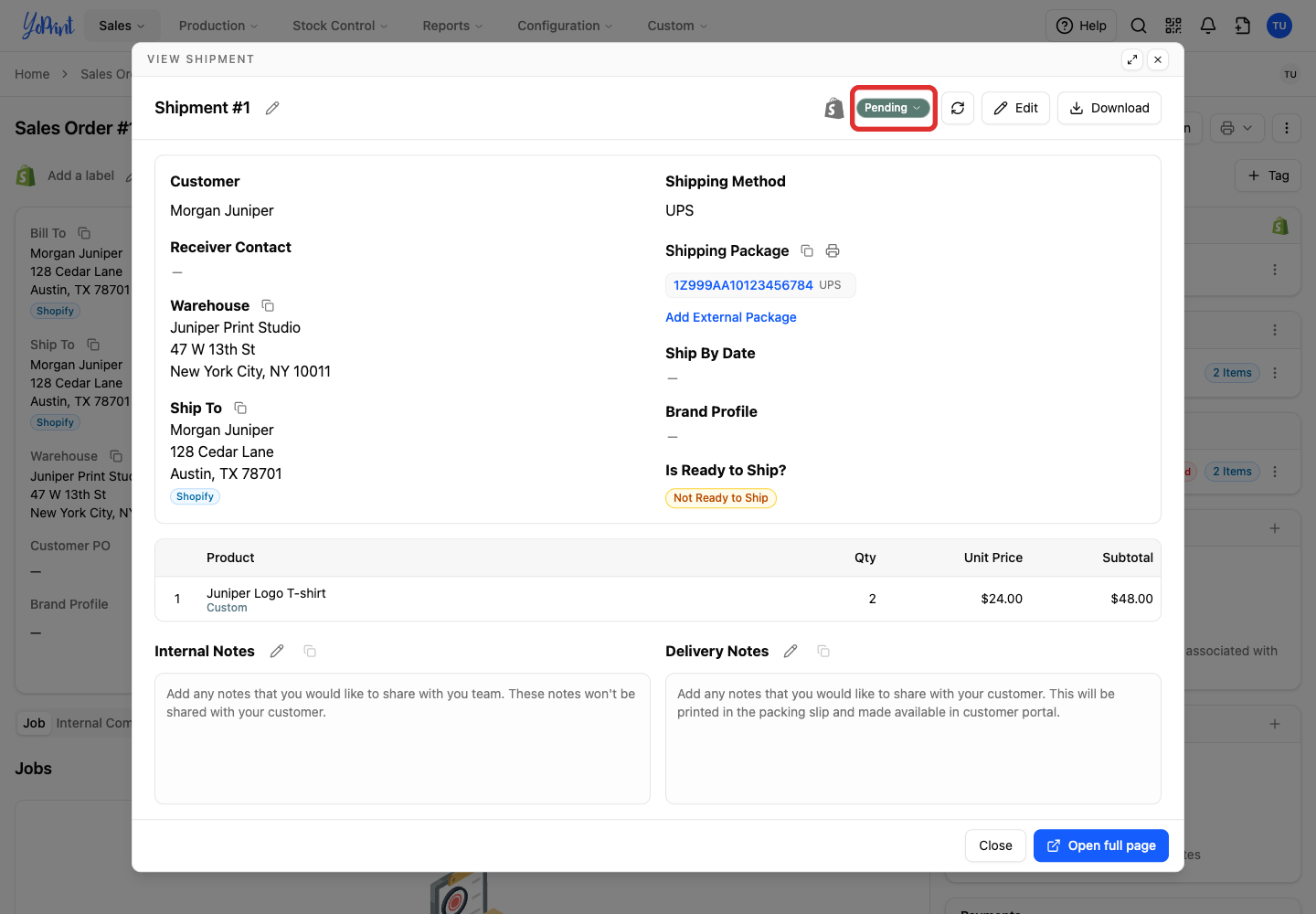The height and width of the screenshot is (914, 1316).
Task: Click the Close button in footer
Action: coord(995,845)
